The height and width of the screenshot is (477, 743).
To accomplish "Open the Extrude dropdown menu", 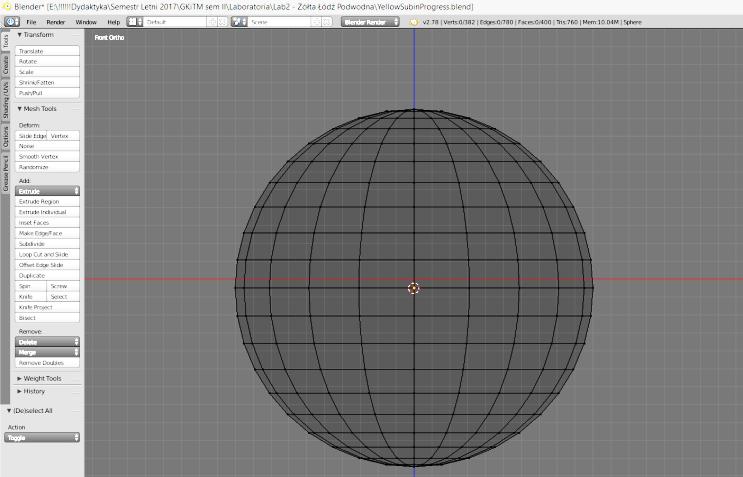I will (47, 191).
